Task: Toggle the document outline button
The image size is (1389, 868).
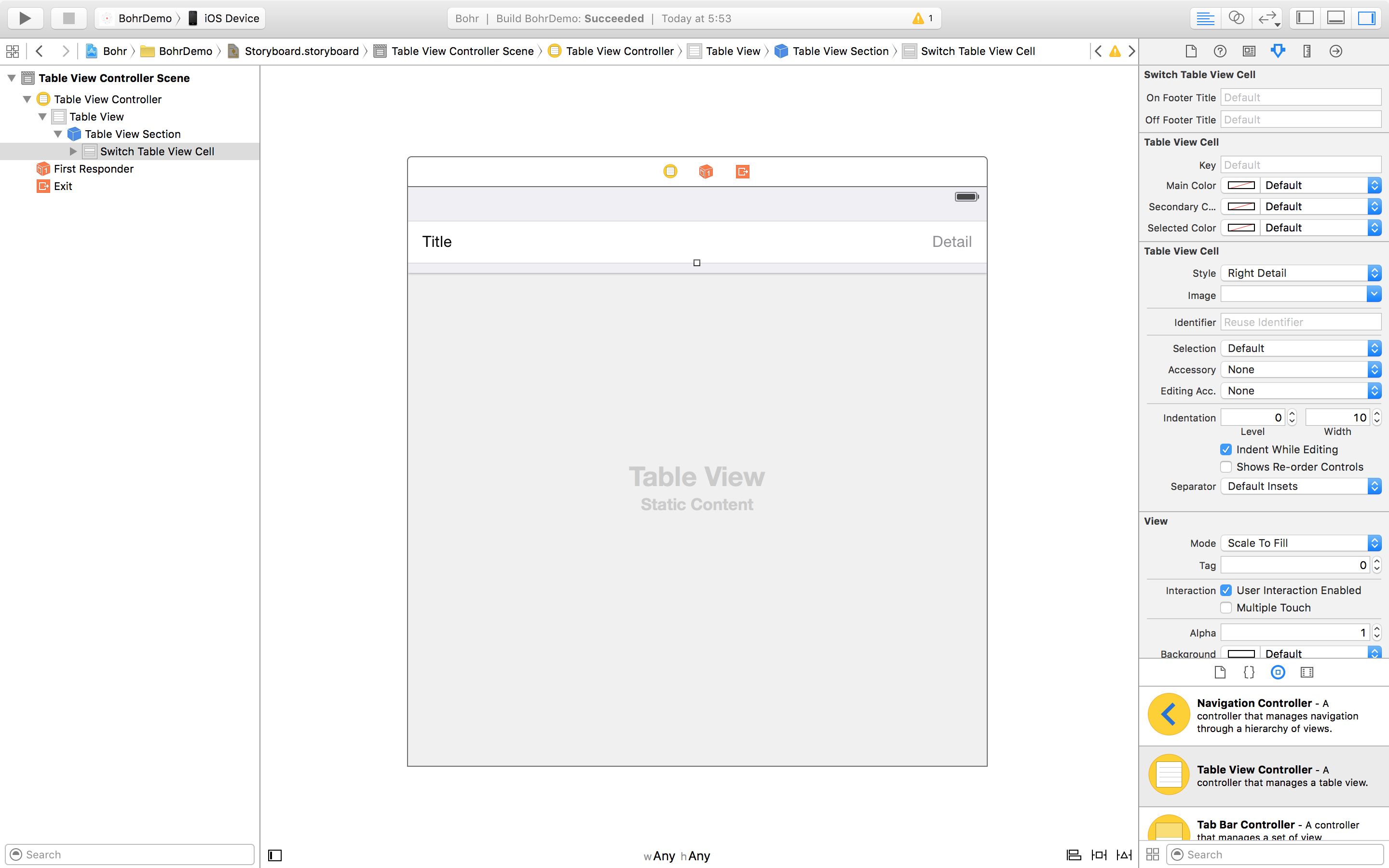Action: [275, 855]
